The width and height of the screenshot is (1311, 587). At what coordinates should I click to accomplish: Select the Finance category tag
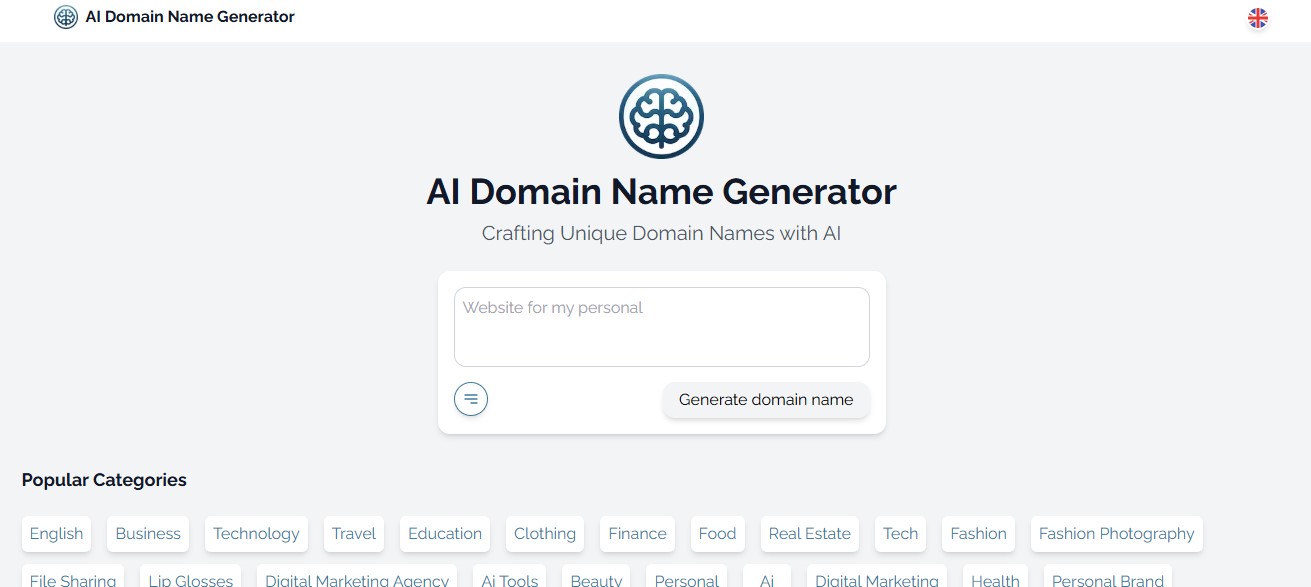click(x=637, y=534)
